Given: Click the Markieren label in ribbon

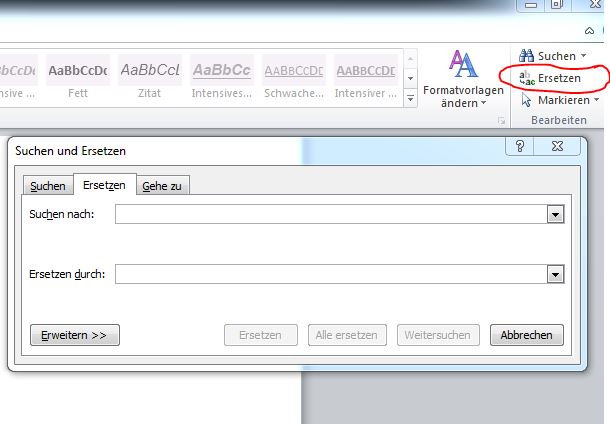Looking at the screenshot, I should [564, 100].
